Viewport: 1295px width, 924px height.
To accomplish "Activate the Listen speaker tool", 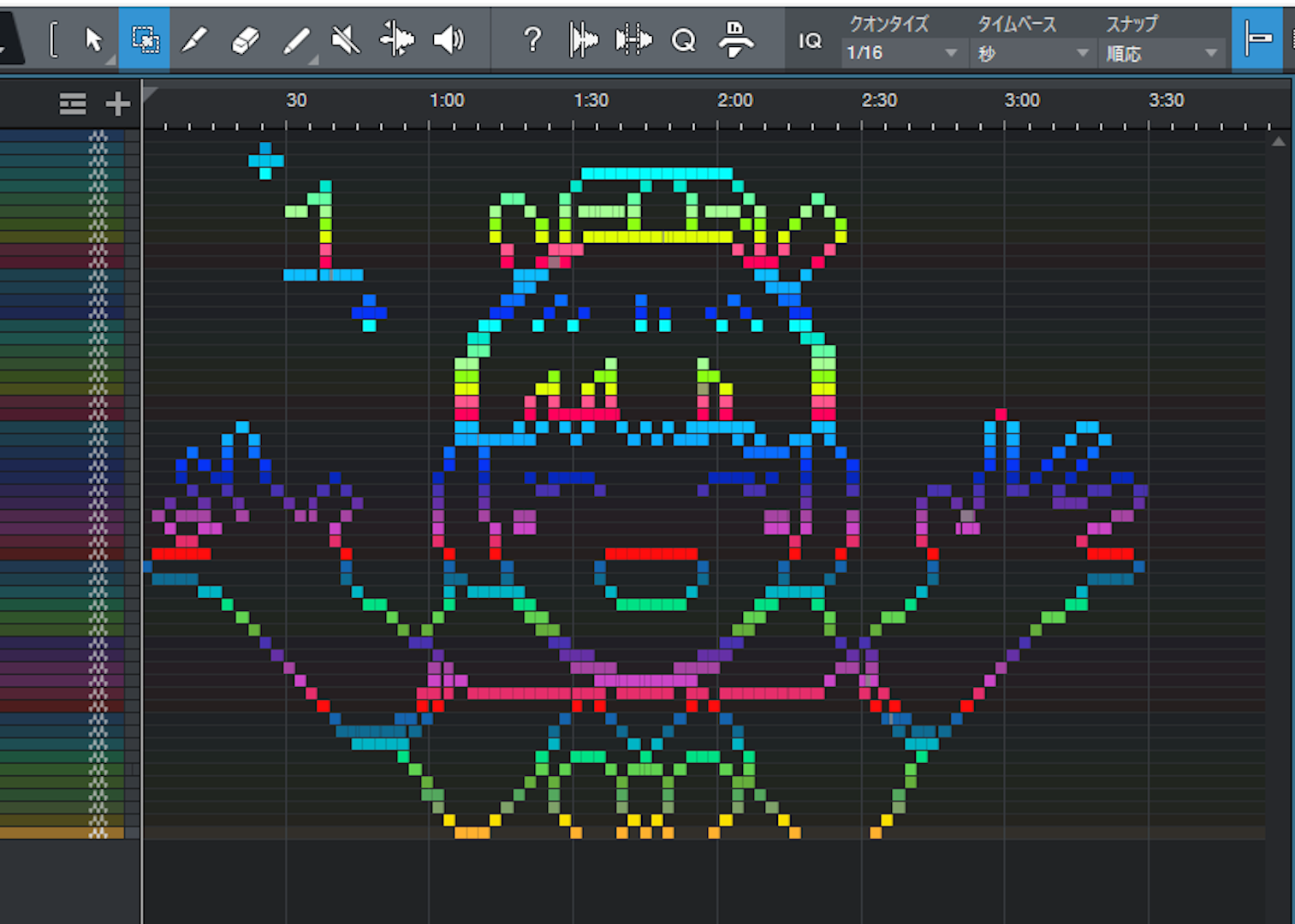I will [x=448, y=39].
